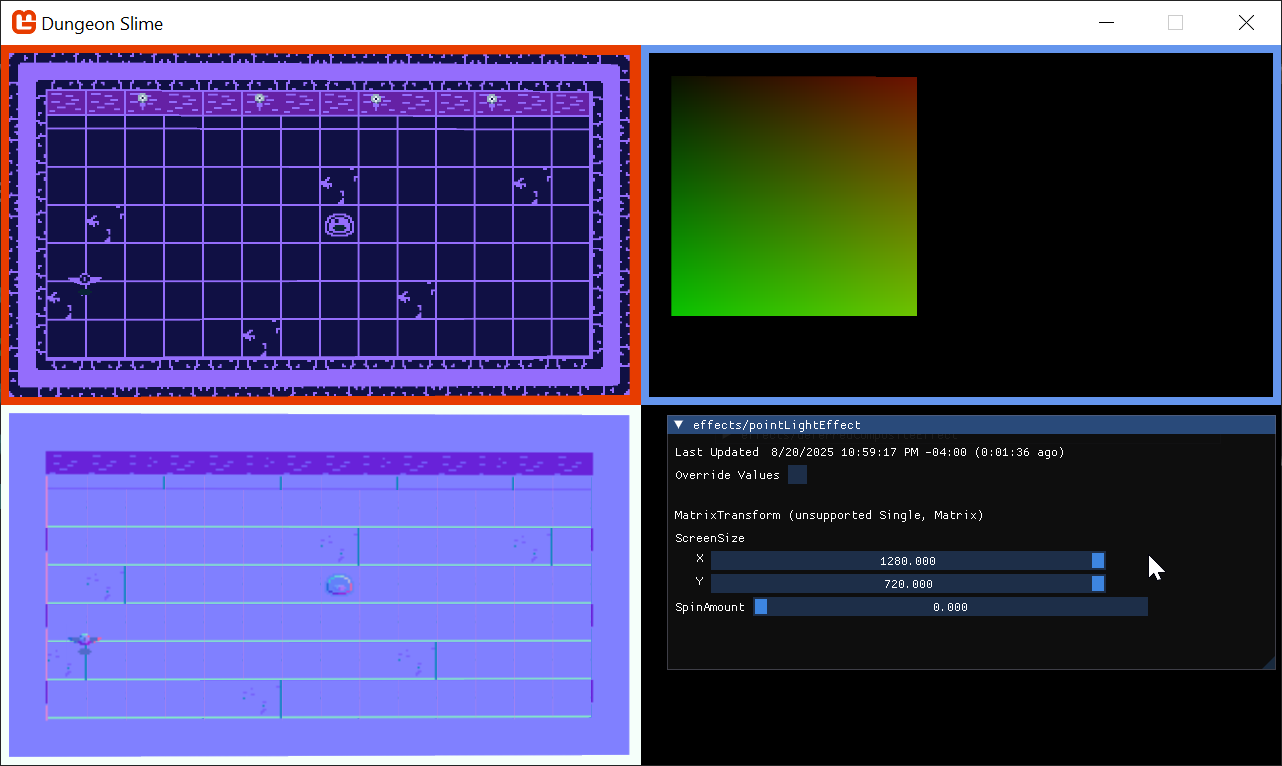This screenshot has width=1282, height=766.
Task: Click the second wall torch from the left
Action: [260, 99]
